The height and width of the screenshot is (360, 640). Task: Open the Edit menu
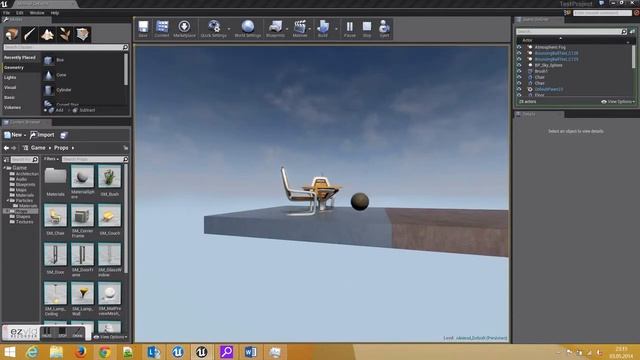[20, 13]
